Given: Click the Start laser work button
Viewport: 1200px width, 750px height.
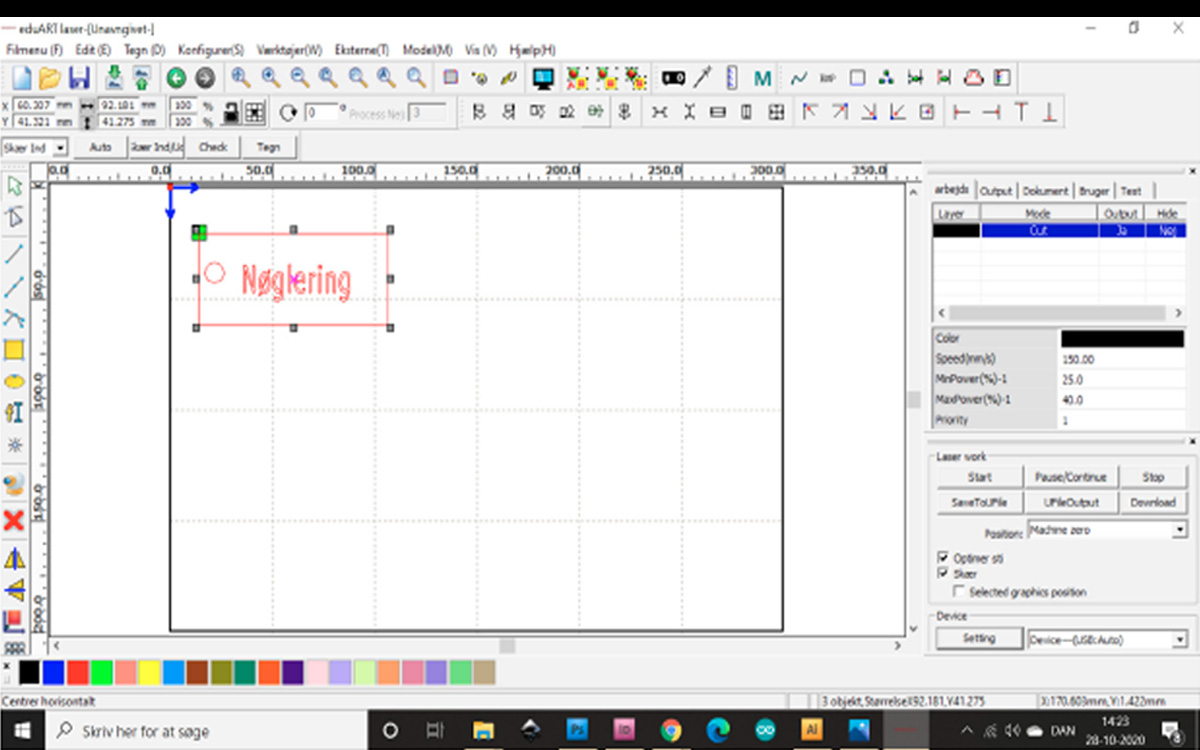Looking at the screenshot, I should (x=980, y=477).
